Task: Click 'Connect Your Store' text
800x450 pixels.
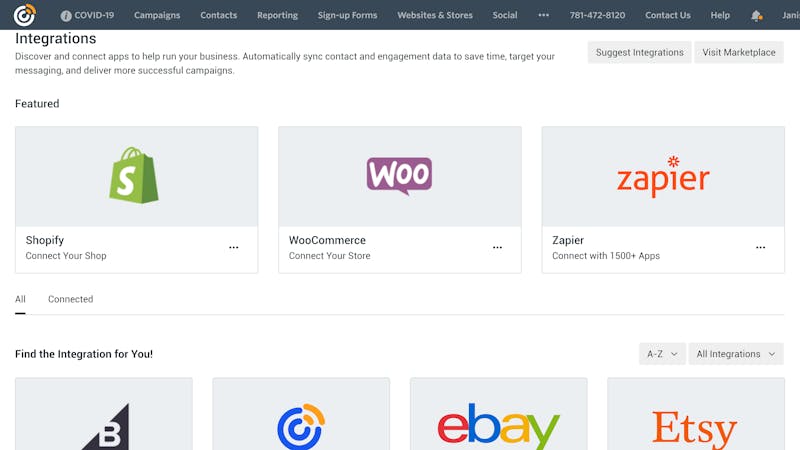Action: click(330, 256)
